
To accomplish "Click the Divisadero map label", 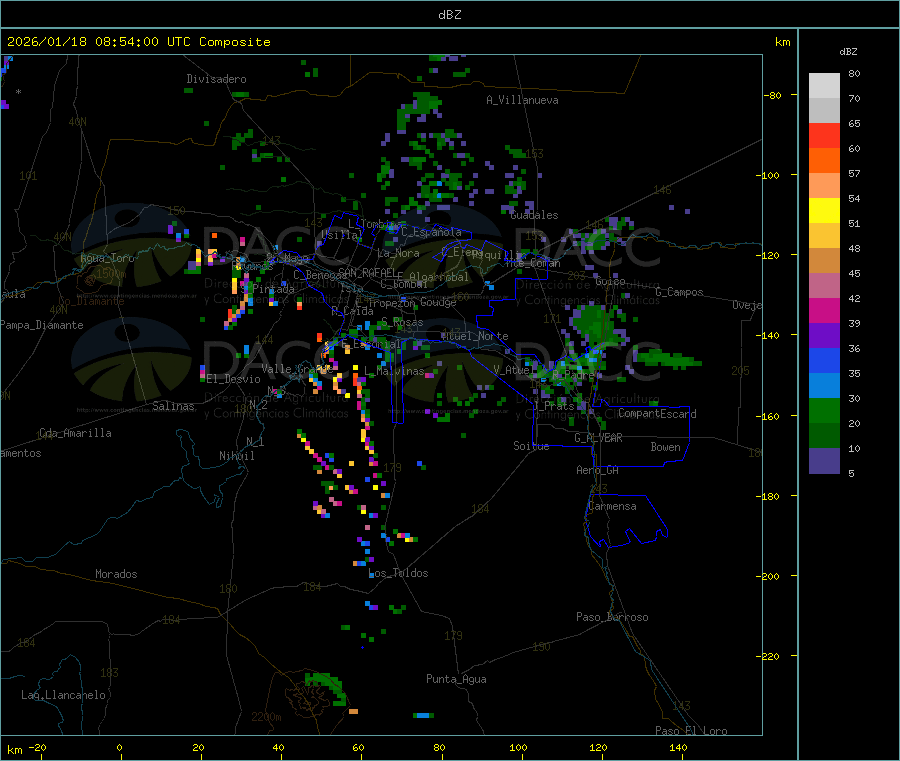I will click(216, 79).
